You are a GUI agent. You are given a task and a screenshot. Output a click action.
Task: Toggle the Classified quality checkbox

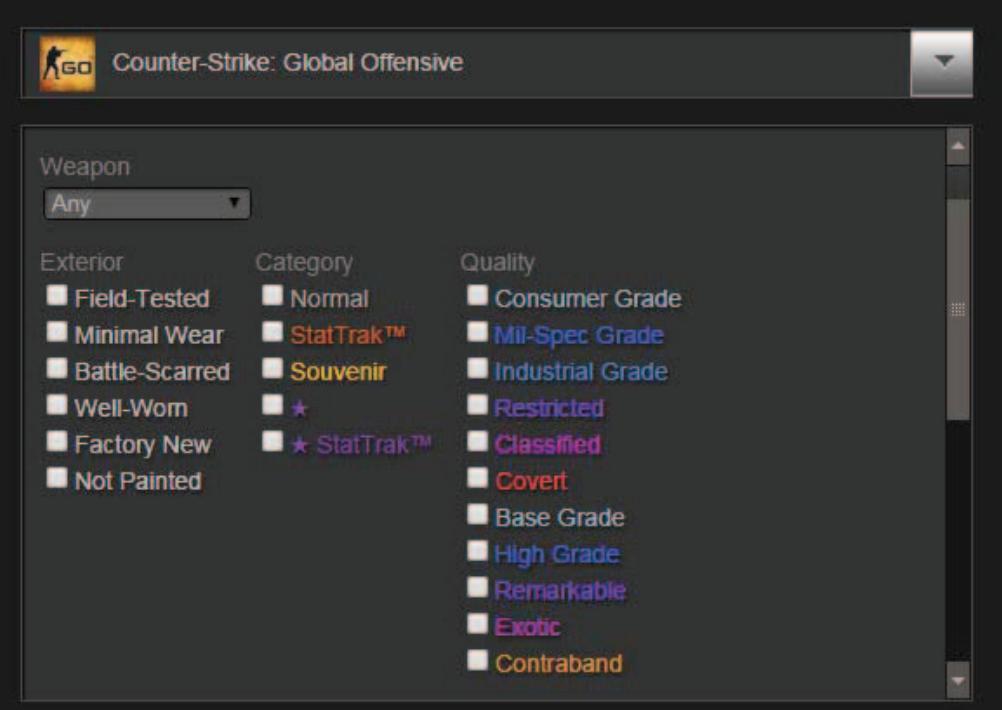[477, 441]
